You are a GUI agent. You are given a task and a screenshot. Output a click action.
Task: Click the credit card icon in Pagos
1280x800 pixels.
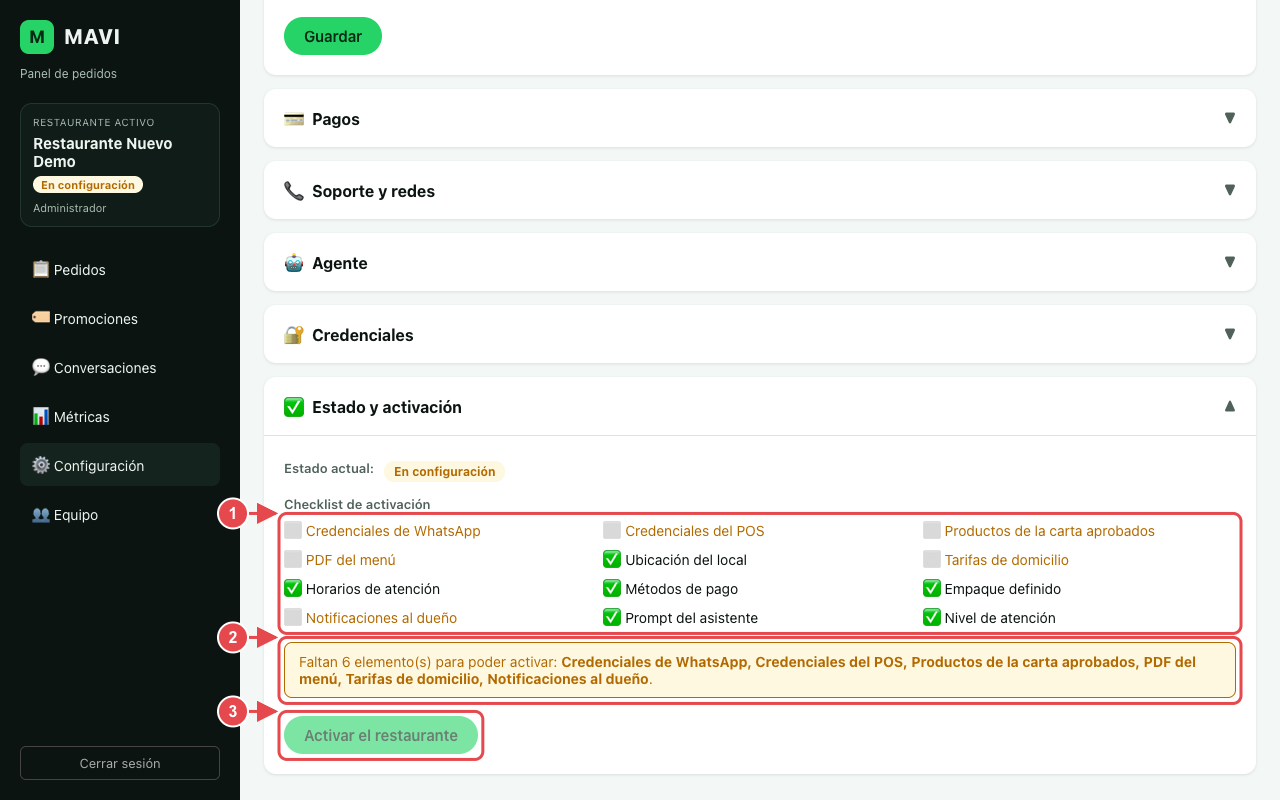tap(294, 119)
